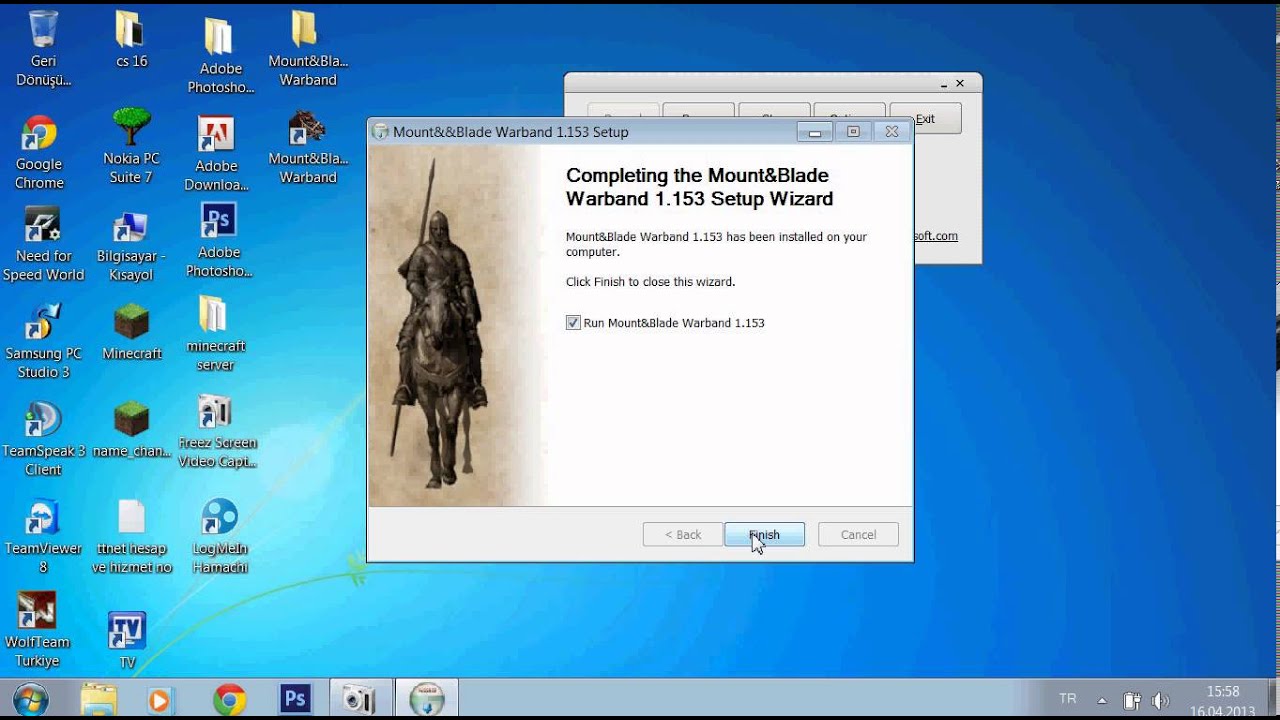Minimize the background window behind Setup
The height and width of the screenshot is (720, 1280).
(943, 84)
